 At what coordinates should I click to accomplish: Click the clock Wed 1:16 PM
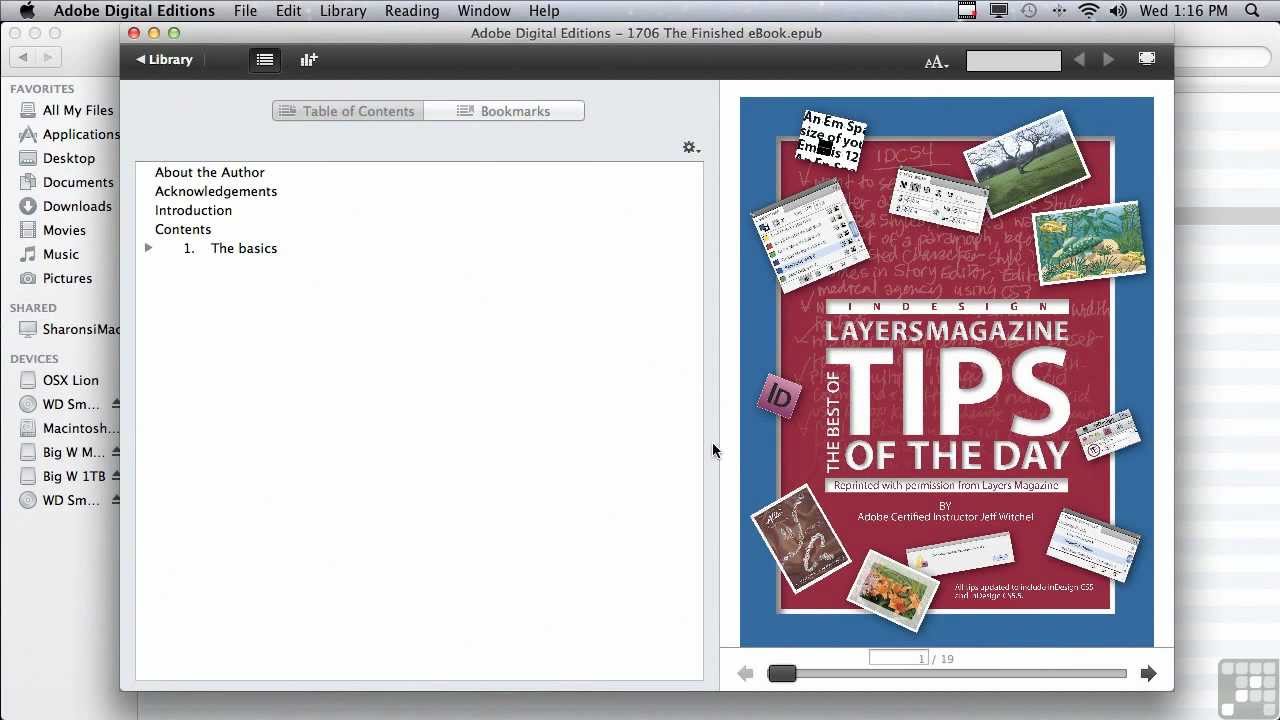coord(1184,11)
